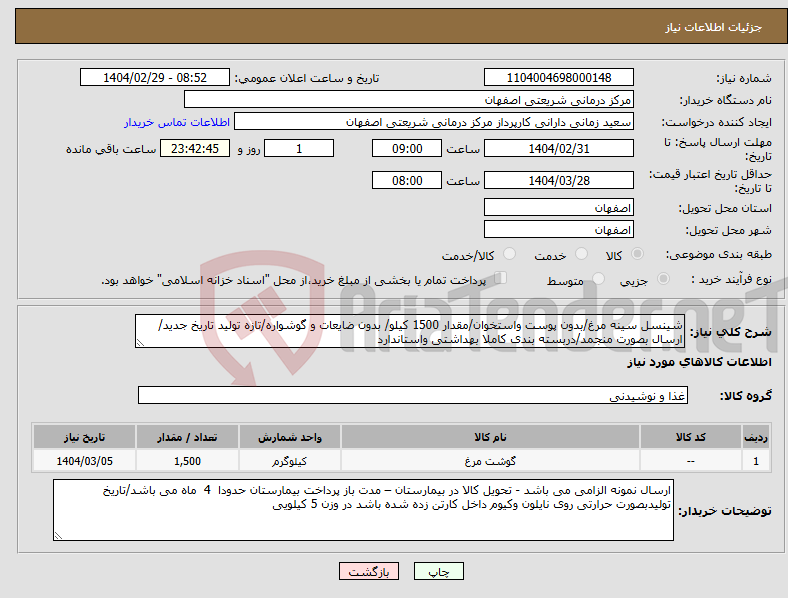Click the goods group field غذا و نوشیدنی
Viewport: 788px width, 598px height.
[x=413, y=395]
